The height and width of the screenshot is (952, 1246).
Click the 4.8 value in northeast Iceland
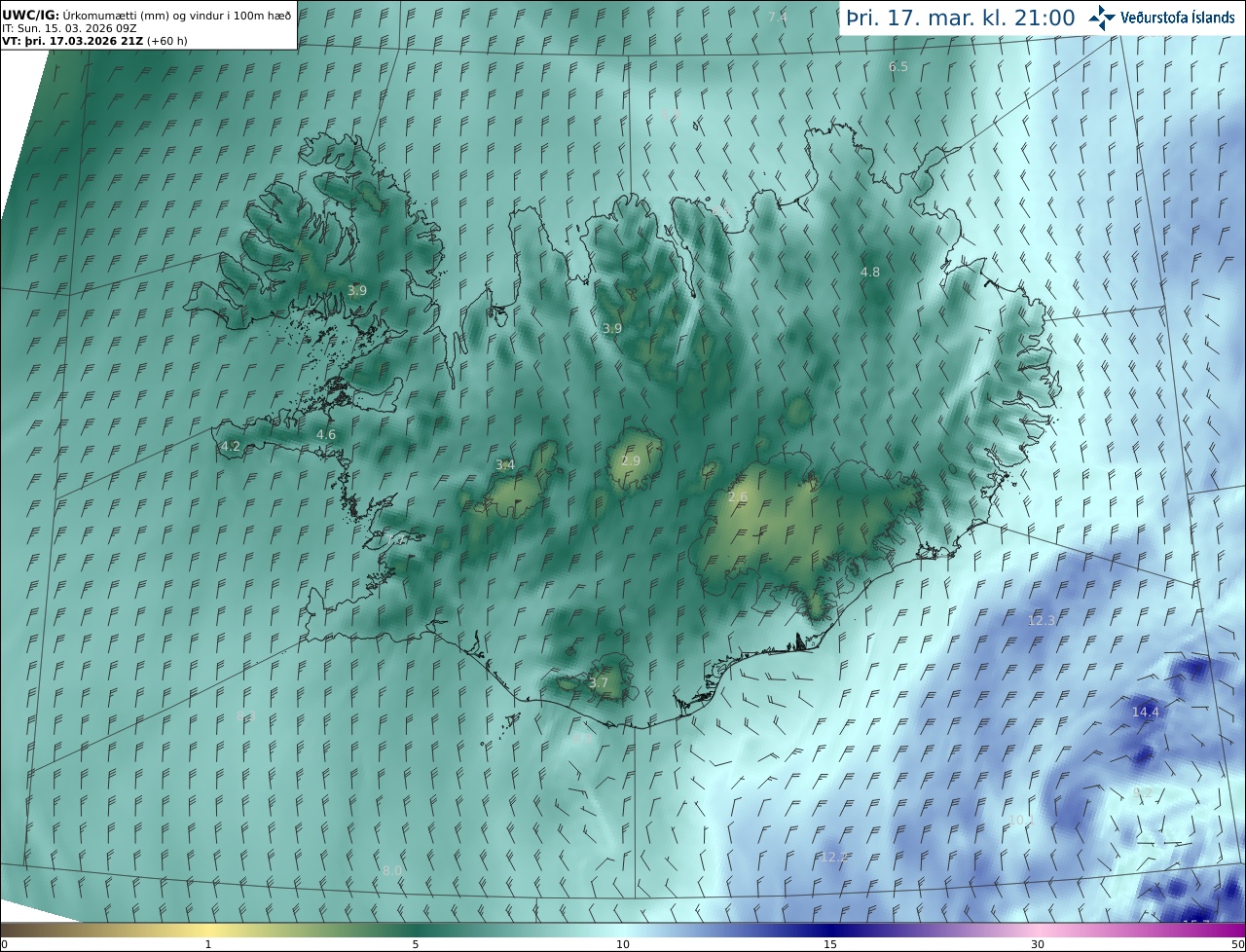click(870, 273)
